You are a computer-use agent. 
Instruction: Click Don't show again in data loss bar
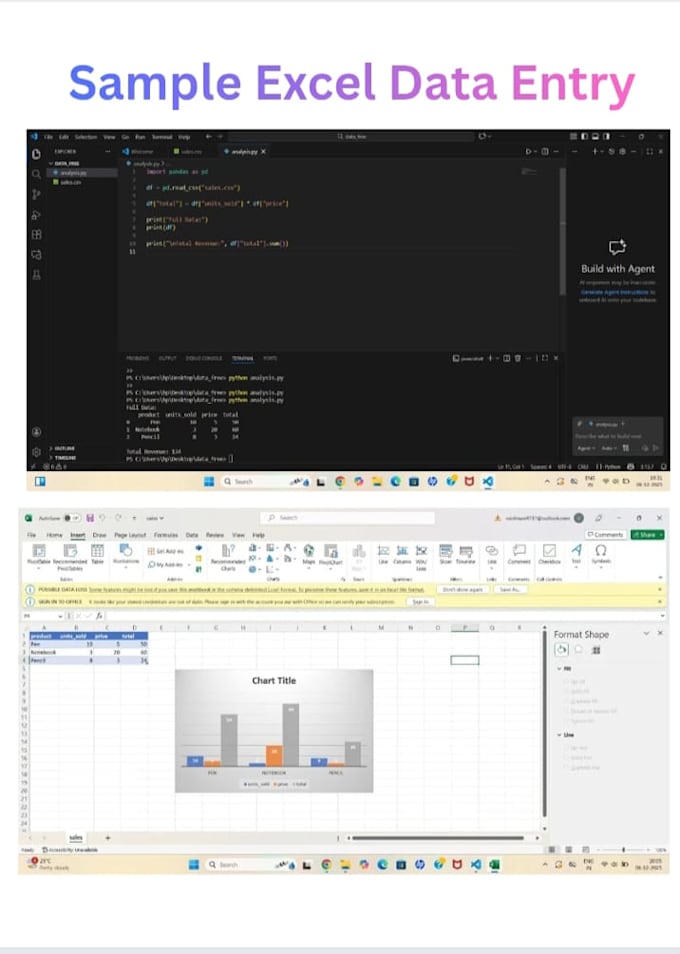[x=463, y=590]
